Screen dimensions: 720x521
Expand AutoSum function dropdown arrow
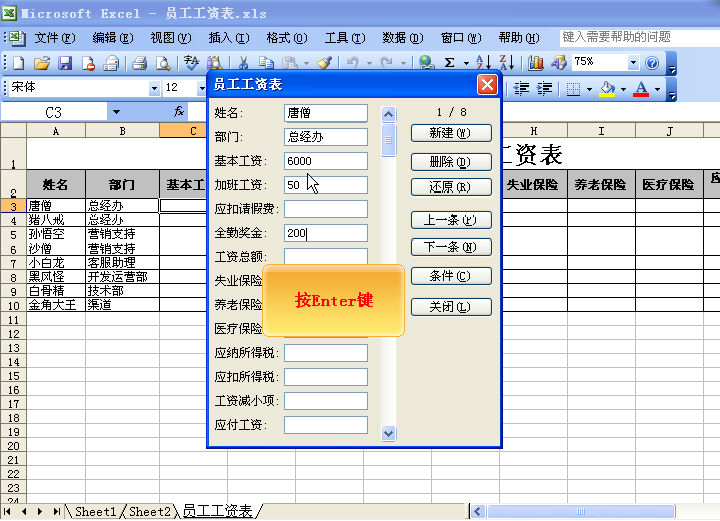coord(466,63)
